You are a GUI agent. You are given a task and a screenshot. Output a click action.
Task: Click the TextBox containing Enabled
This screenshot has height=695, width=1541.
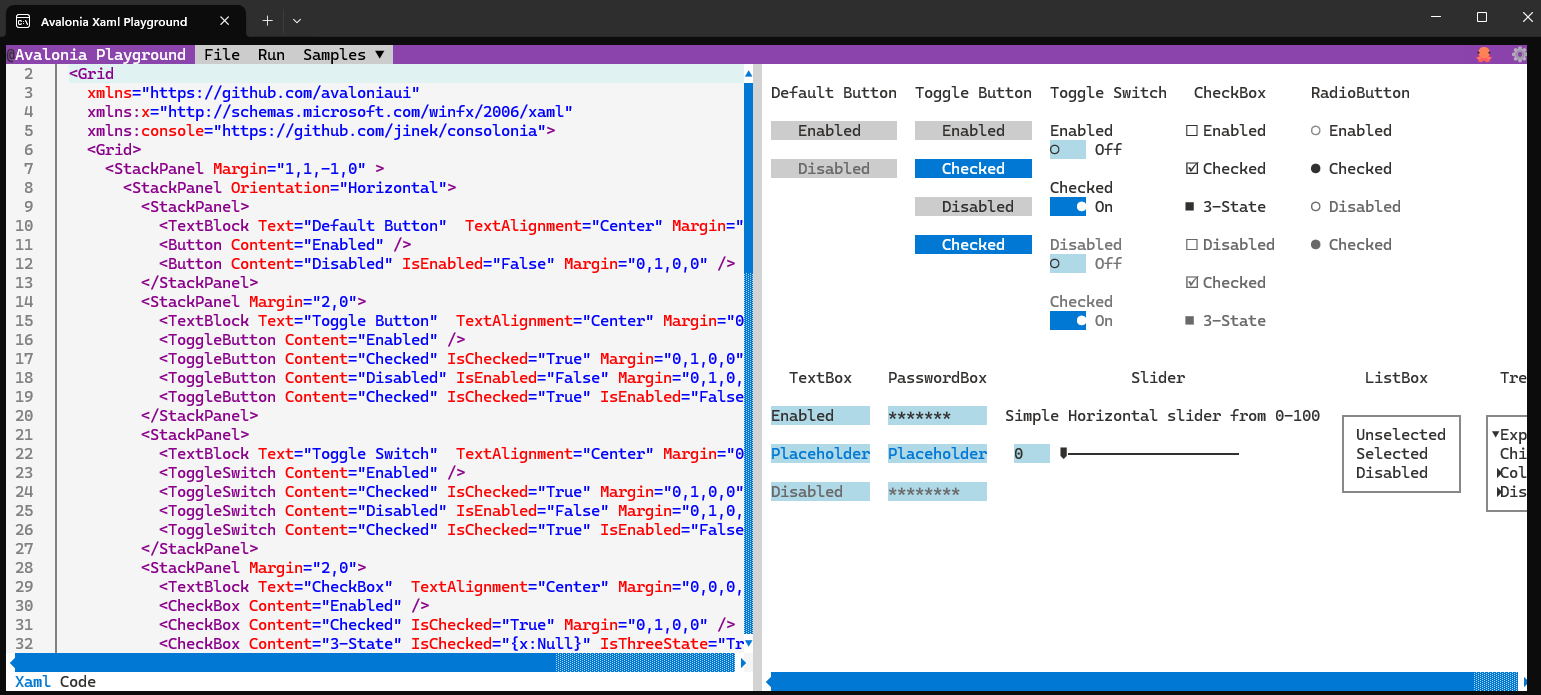pos(820,416)
